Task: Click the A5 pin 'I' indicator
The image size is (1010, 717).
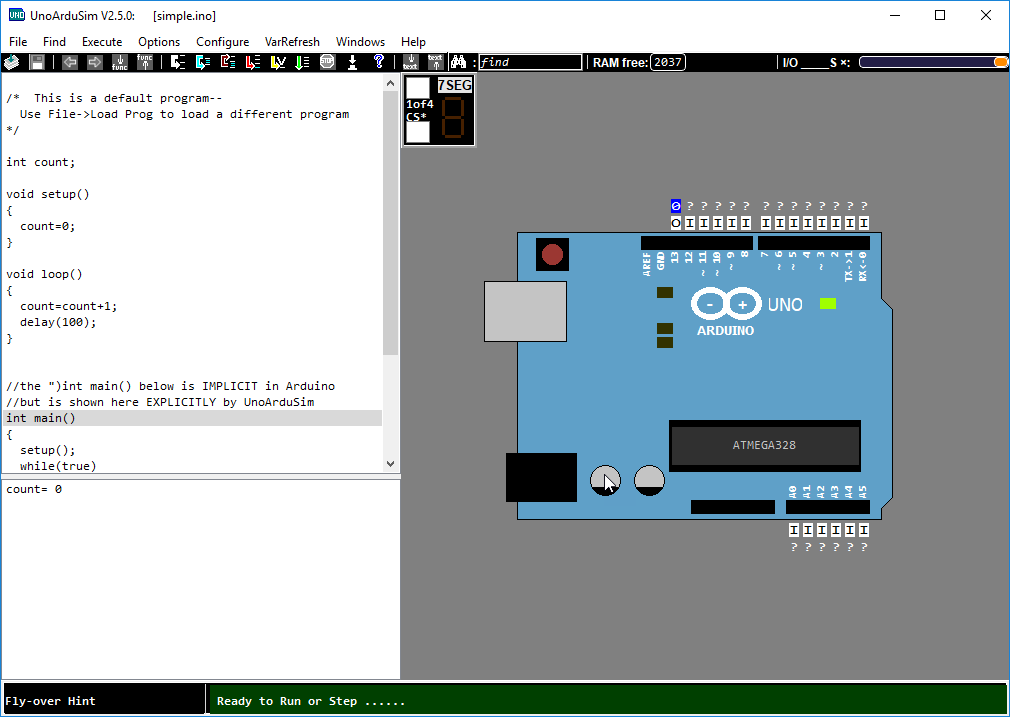Action: coord(864,530)
